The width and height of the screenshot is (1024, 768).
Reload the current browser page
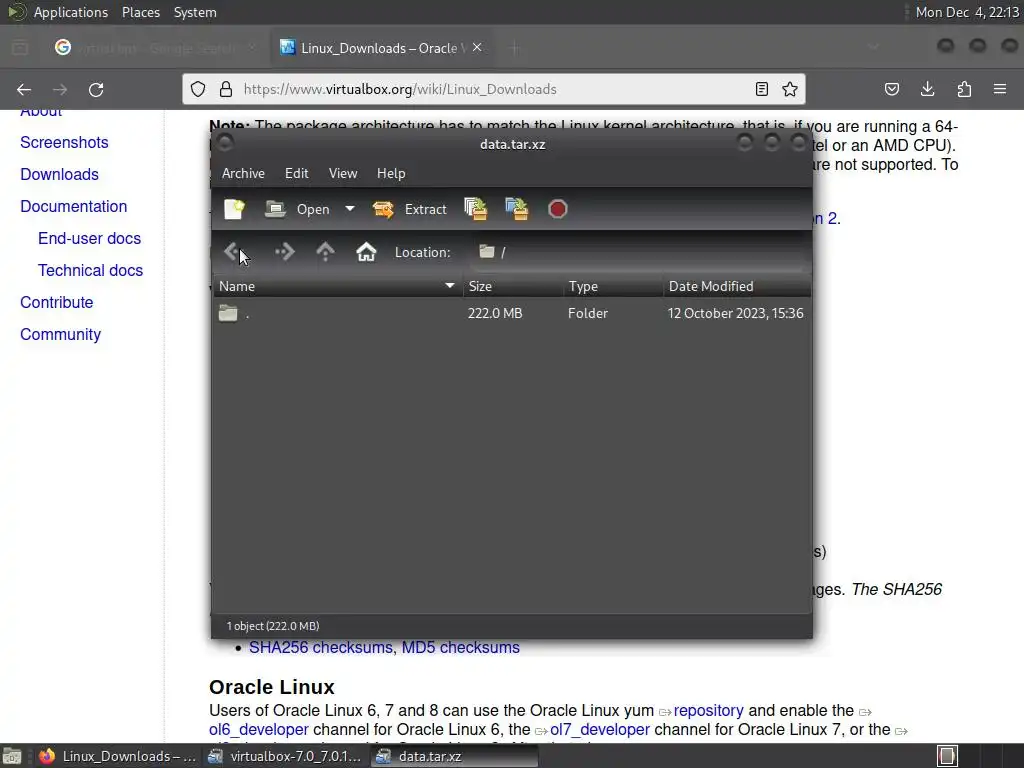point(96,89)
